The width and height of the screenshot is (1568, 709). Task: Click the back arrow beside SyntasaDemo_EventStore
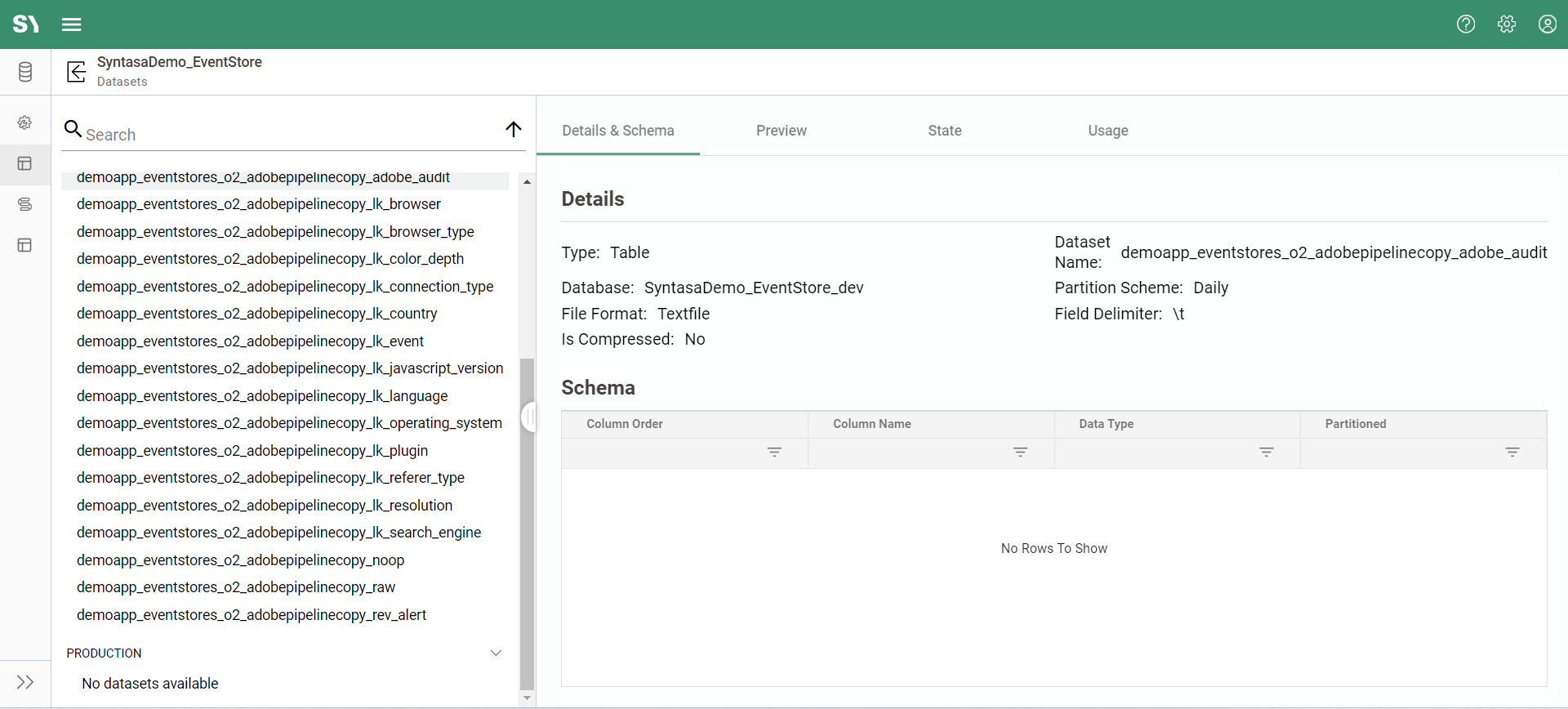tap(77, 72)
